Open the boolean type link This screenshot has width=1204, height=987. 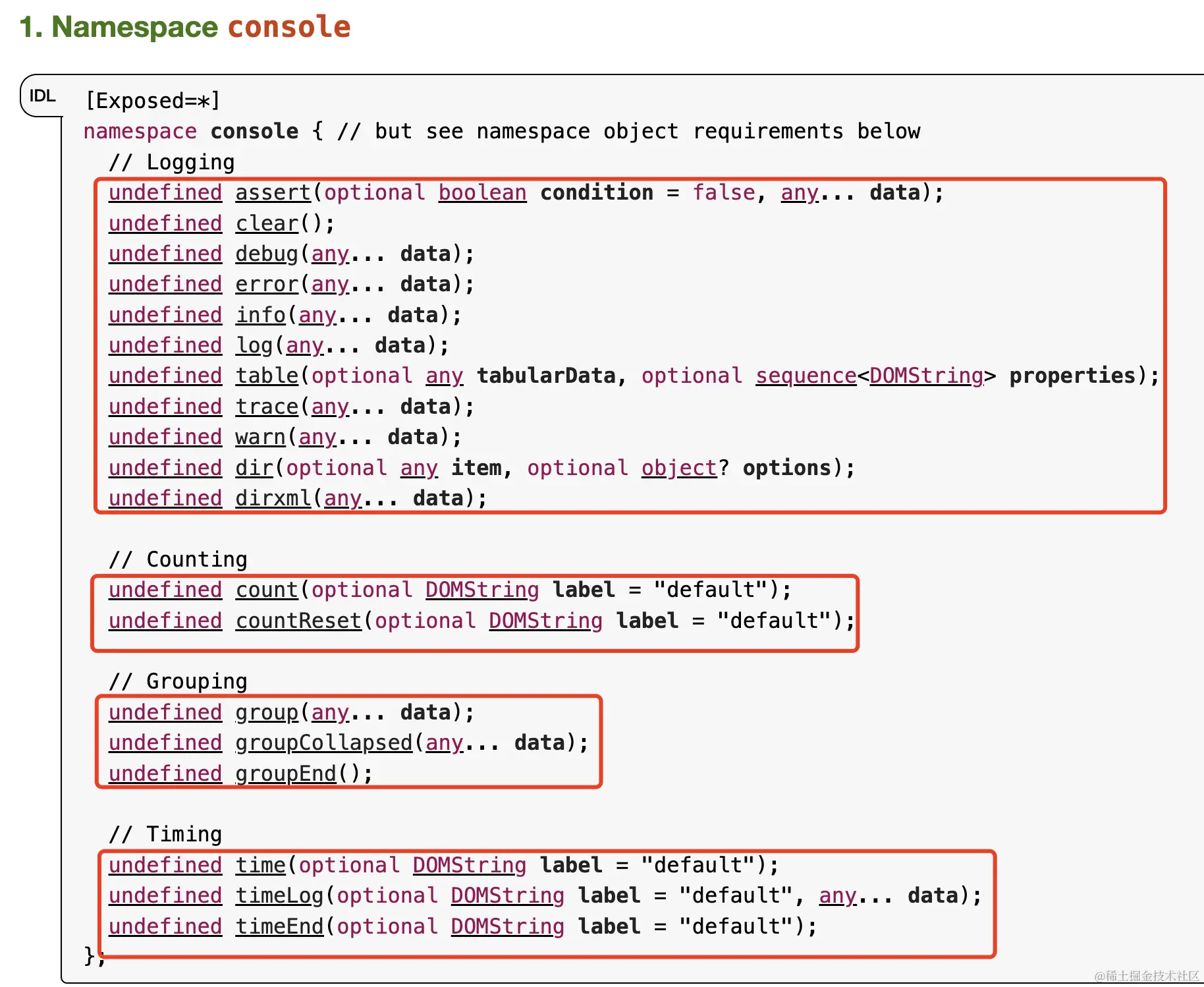(483, 192)
